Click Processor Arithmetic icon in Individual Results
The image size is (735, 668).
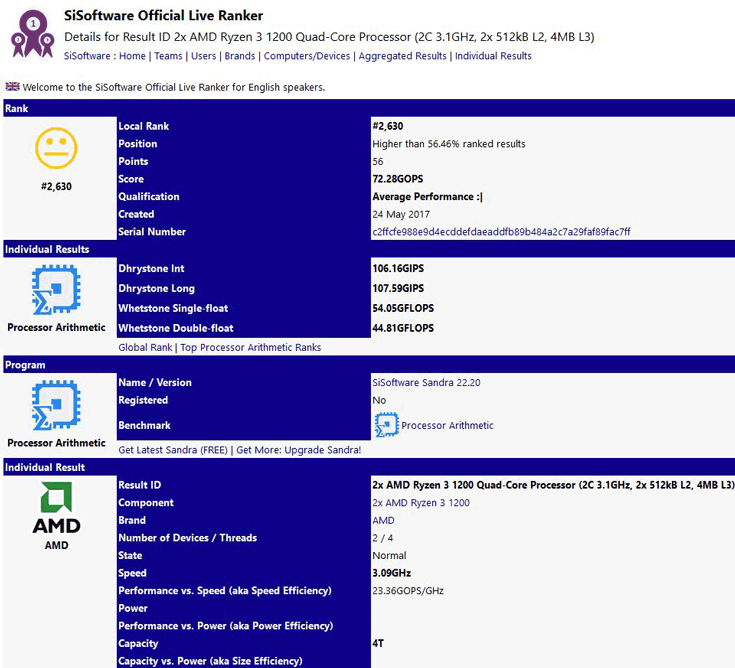tap(56, 289)
